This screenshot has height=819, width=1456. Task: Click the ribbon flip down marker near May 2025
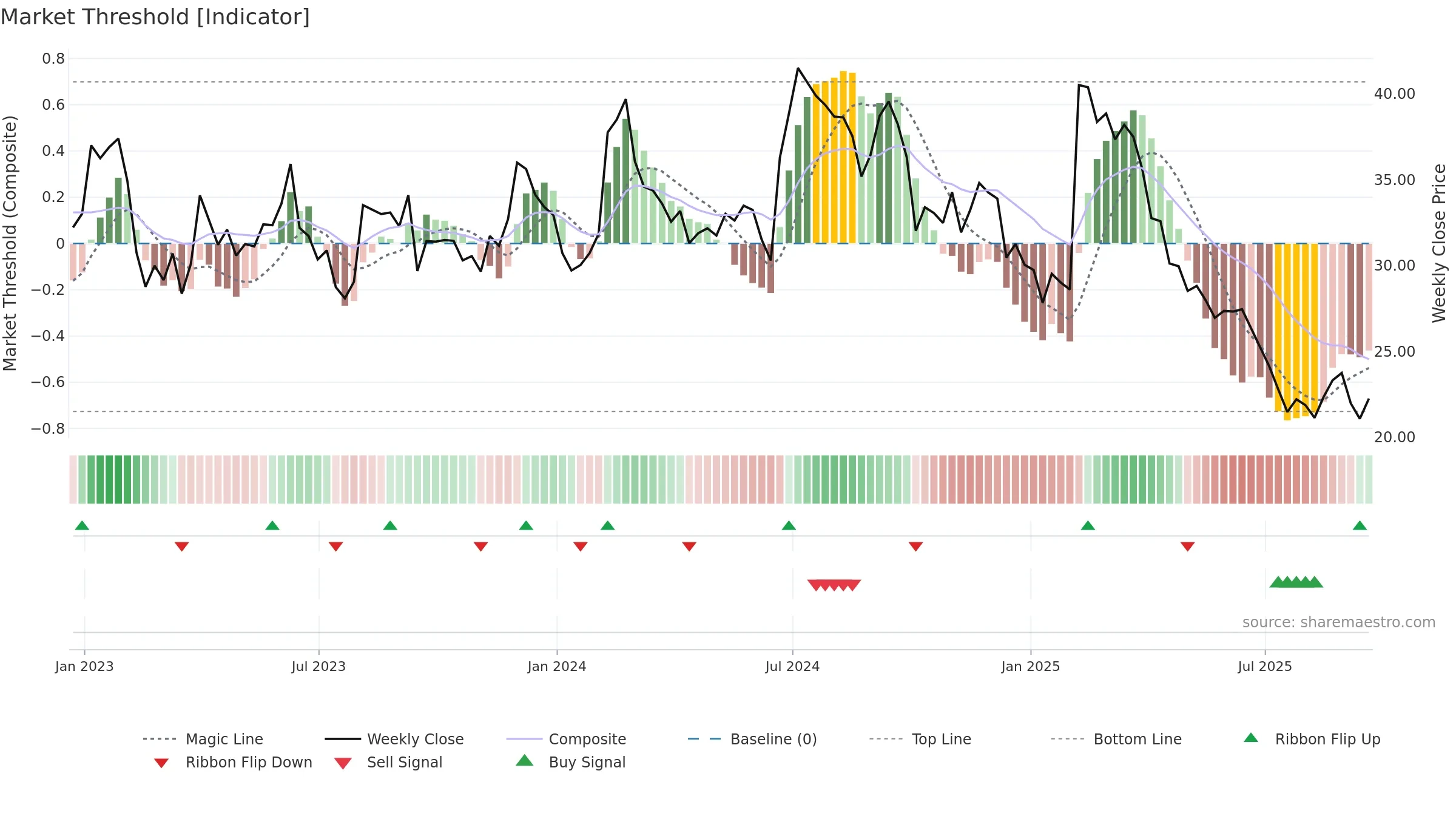click(1188, 547)
